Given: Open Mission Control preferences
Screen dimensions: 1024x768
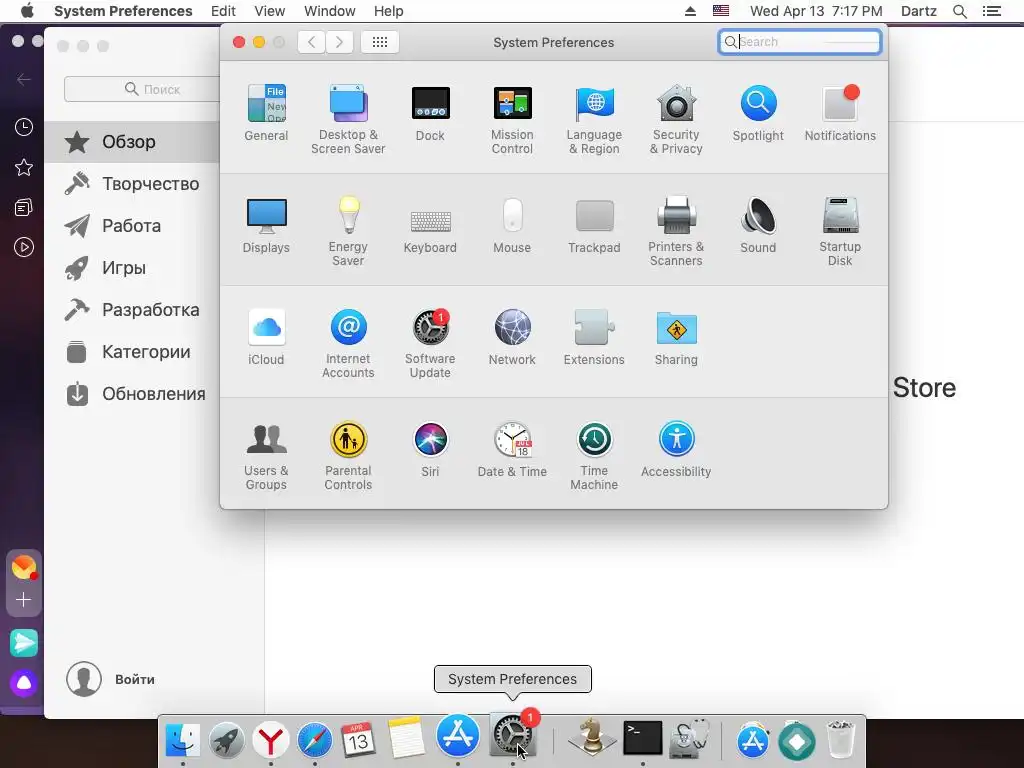Looking at the screenshot, I should click(513, 120).
